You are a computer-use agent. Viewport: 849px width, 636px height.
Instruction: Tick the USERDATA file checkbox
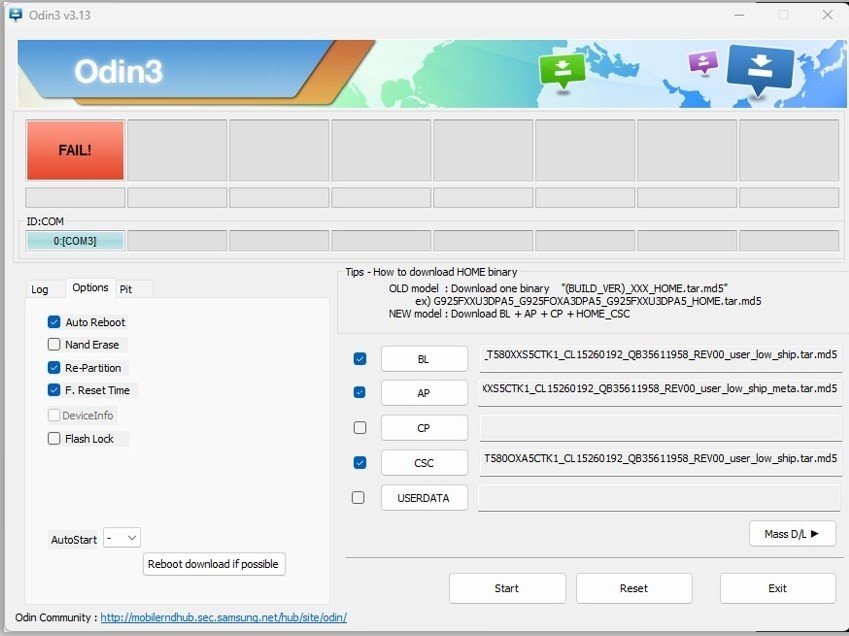pyautogui.click(x=358, y=497)
